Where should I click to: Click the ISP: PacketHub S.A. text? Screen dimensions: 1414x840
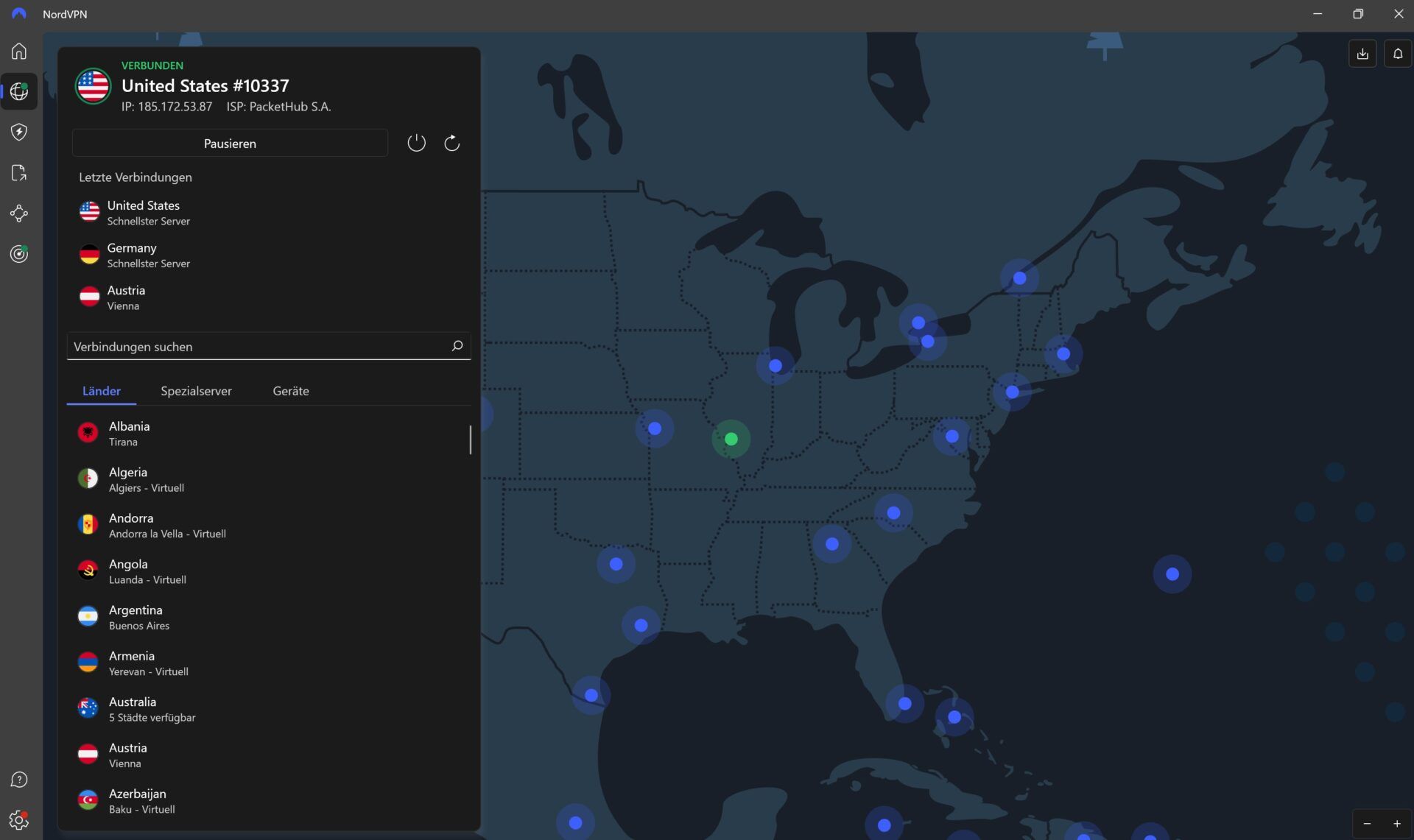click(278, 107)
